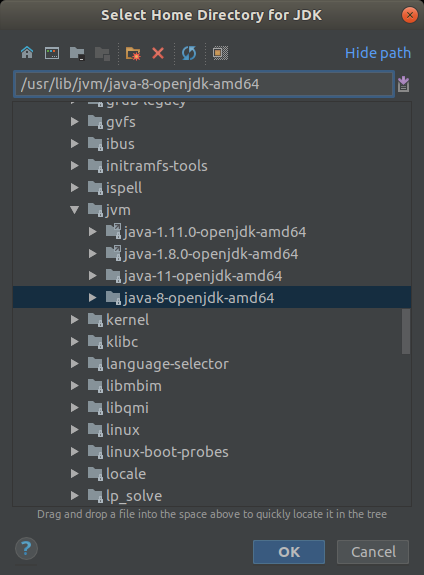Create a new folder with toolbar icon

(x=133, y=54)
